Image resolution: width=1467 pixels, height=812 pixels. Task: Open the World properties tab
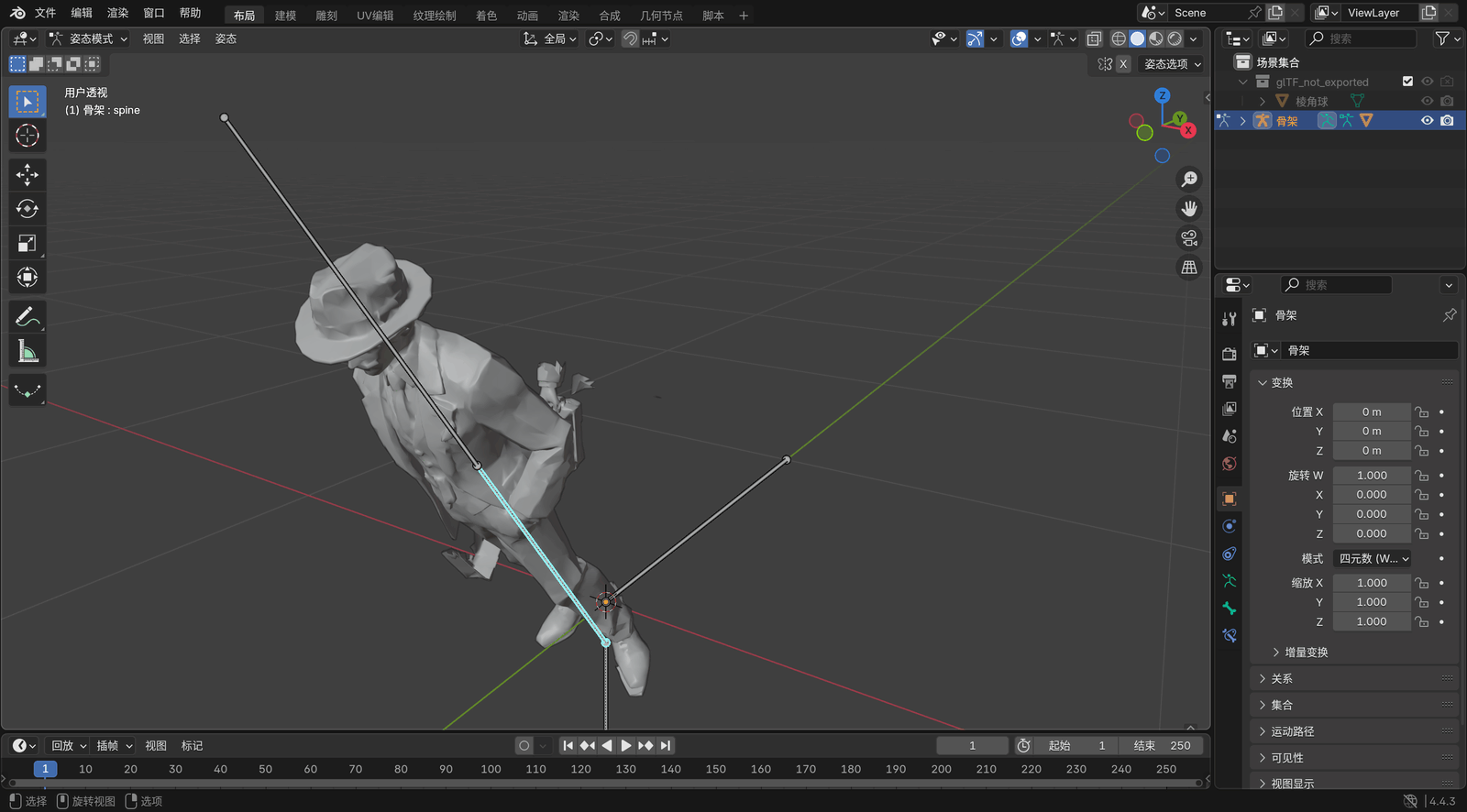pyautogui.click(x=1230, y=464)
